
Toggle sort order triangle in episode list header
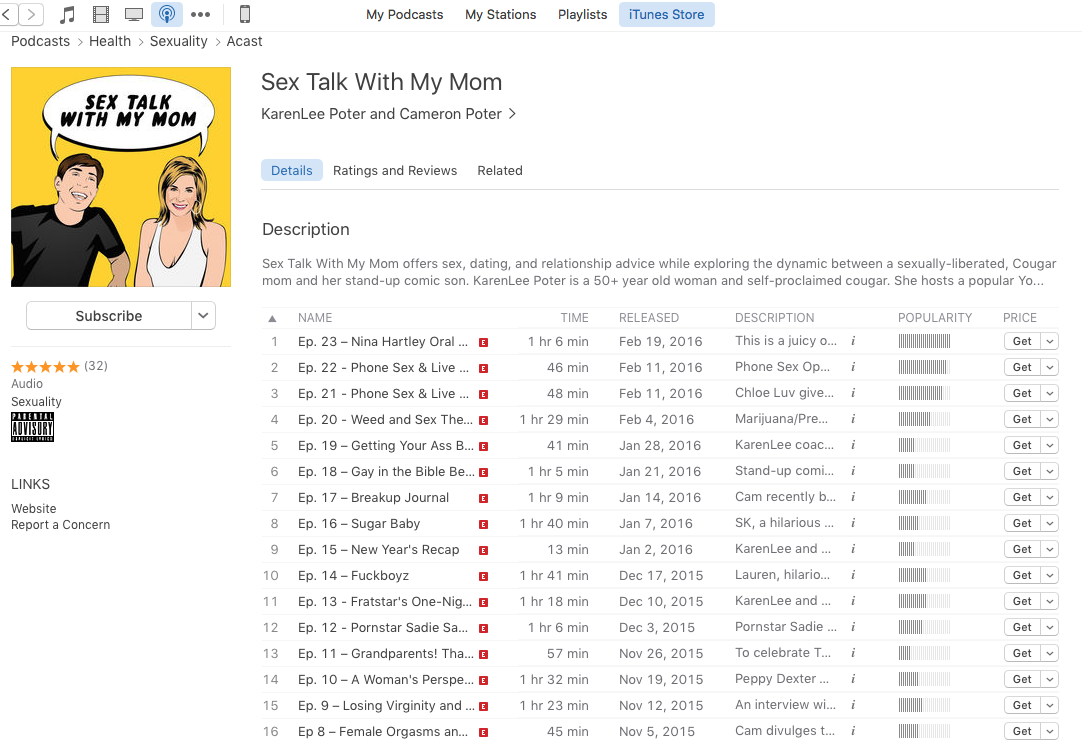click(273, 318)
